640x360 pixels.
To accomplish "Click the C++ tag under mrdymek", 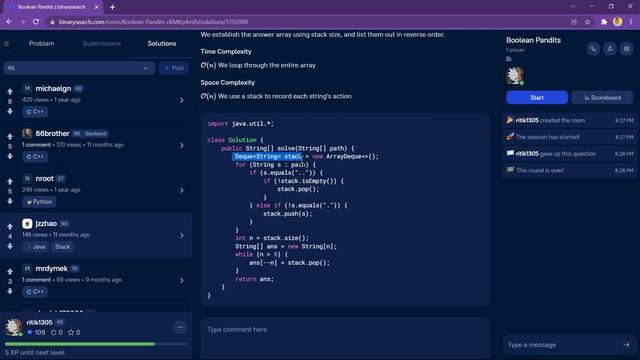I will click(35, 291).
